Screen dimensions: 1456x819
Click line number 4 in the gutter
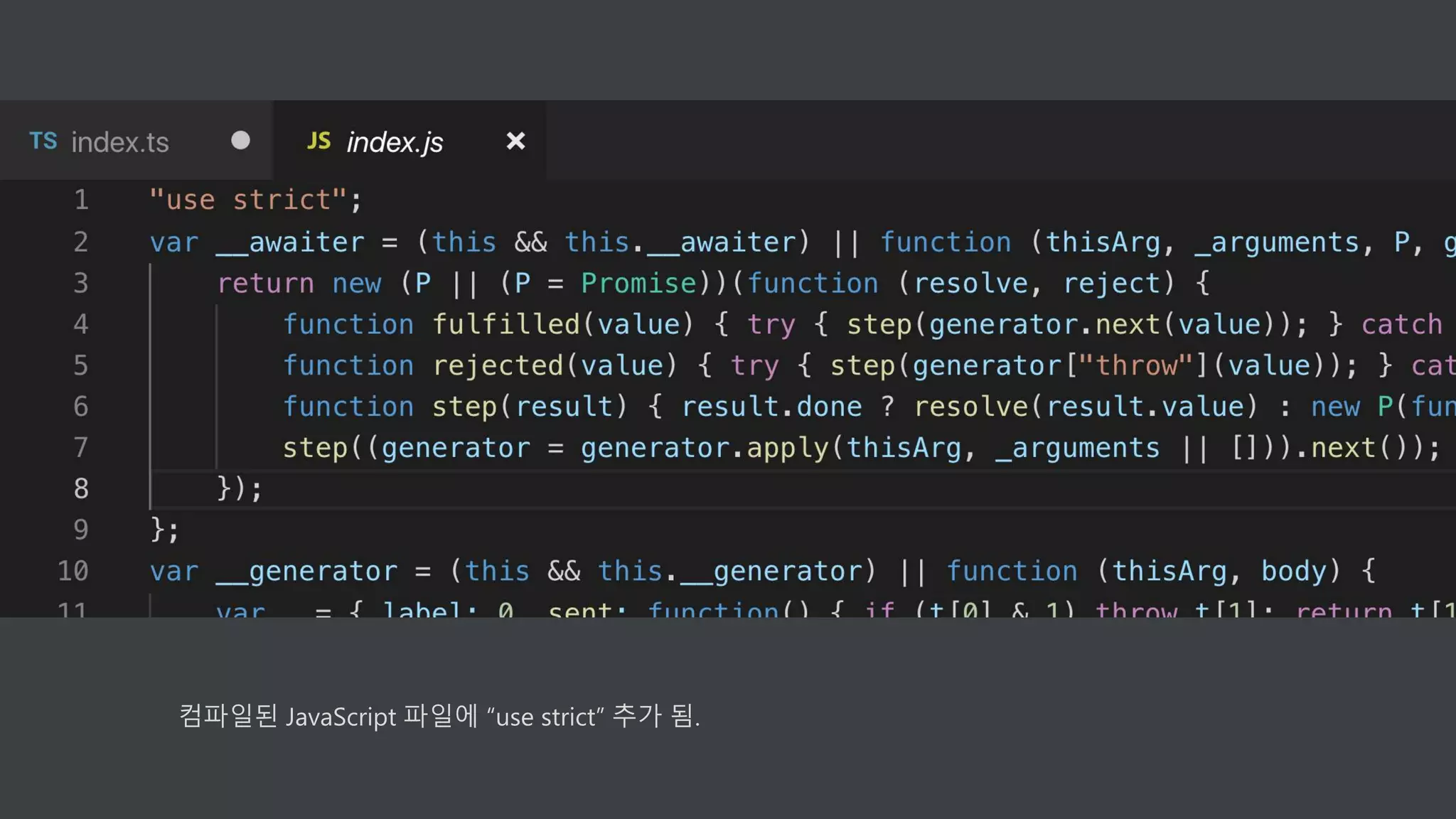(81, 324)
